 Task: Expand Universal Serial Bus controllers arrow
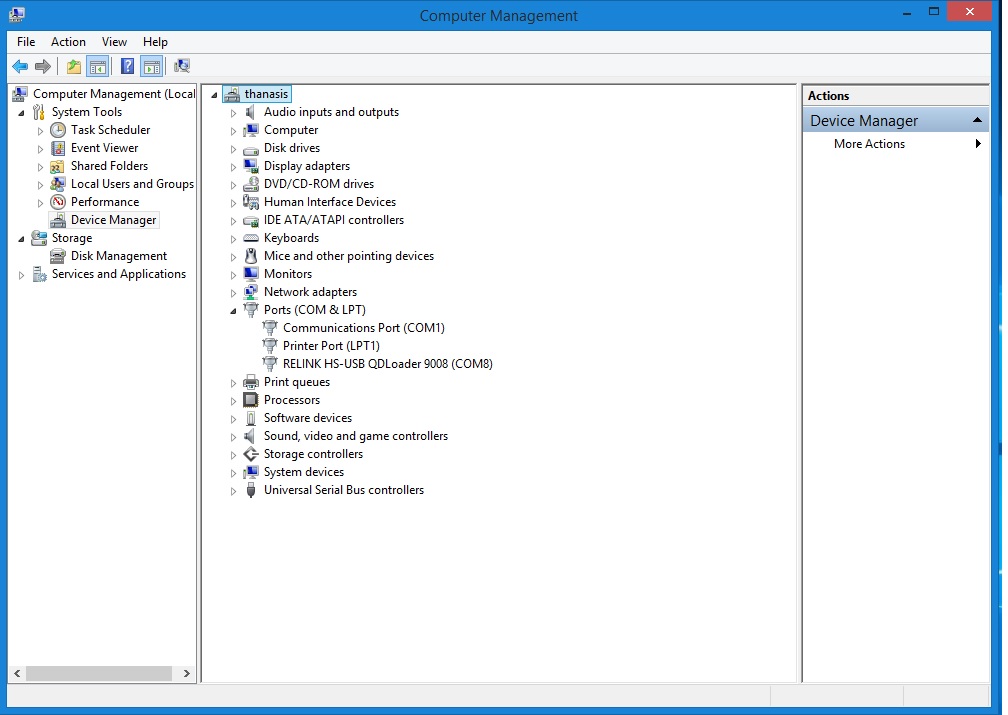click(x=234, y=491)
